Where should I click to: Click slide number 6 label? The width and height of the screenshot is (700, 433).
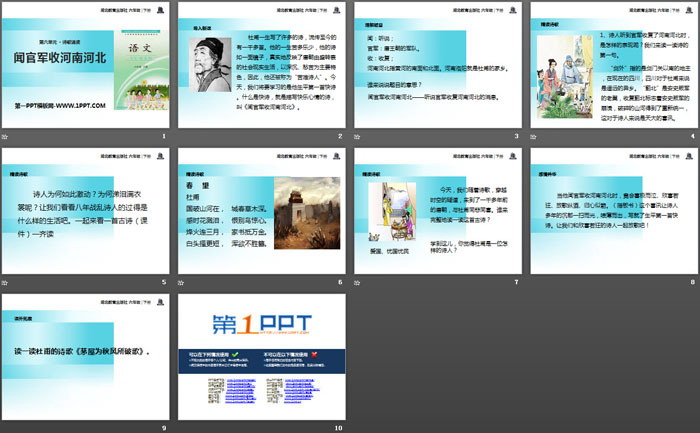tap(340, 282)
